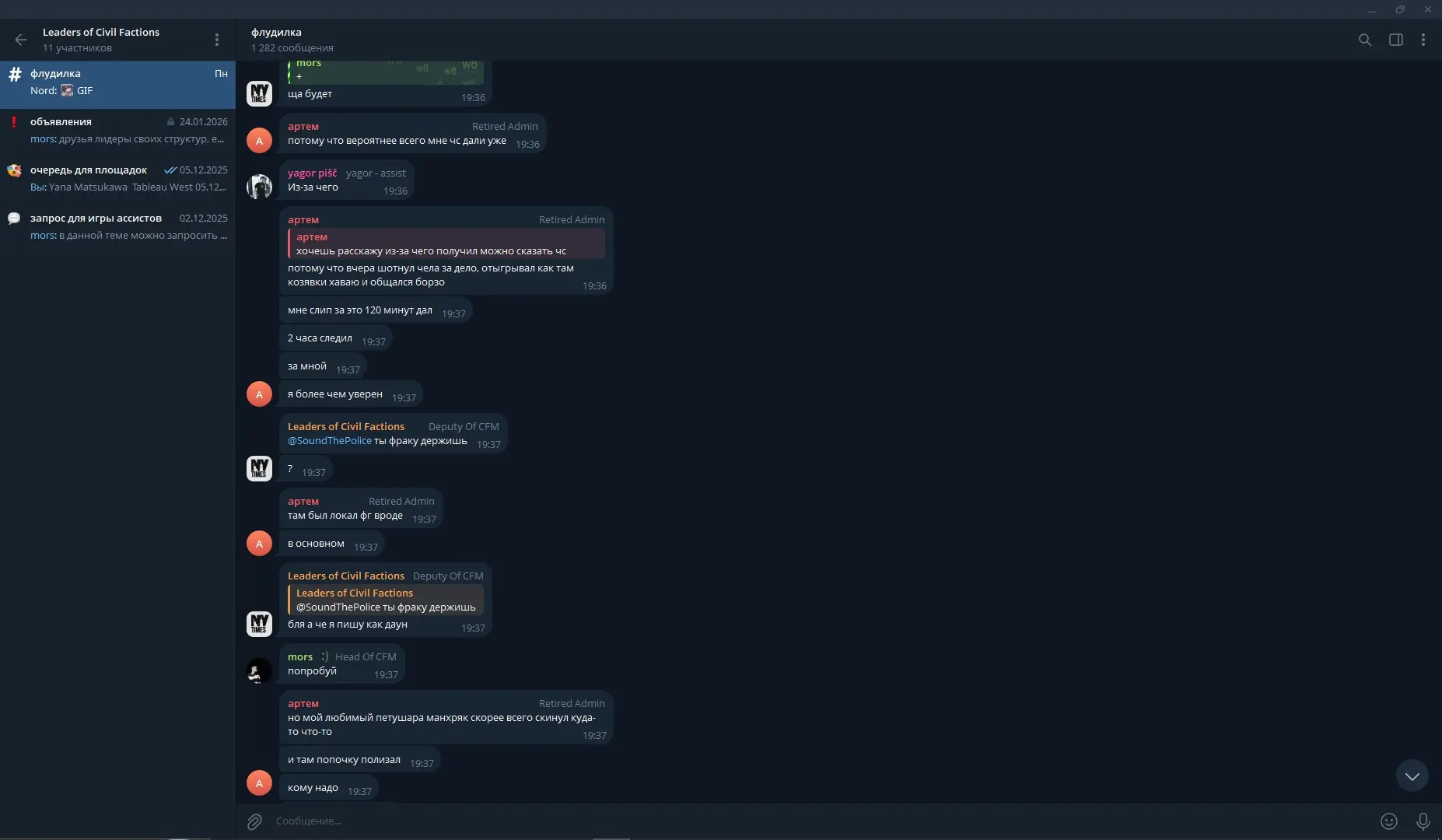Click the microphone voice message icon

(x=1423, y=821)
